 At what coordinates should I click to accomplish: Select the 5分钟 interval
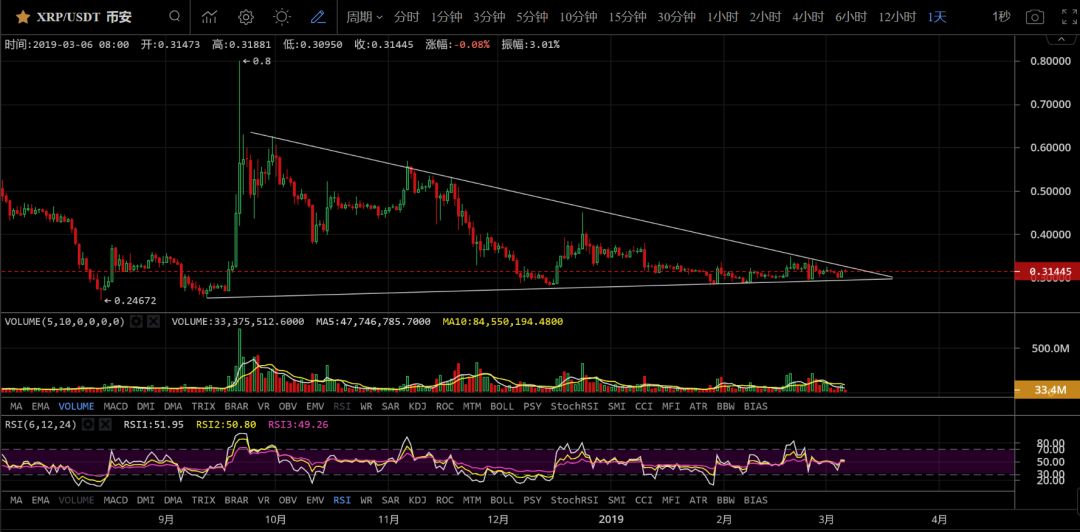click(x=532, y=17)
